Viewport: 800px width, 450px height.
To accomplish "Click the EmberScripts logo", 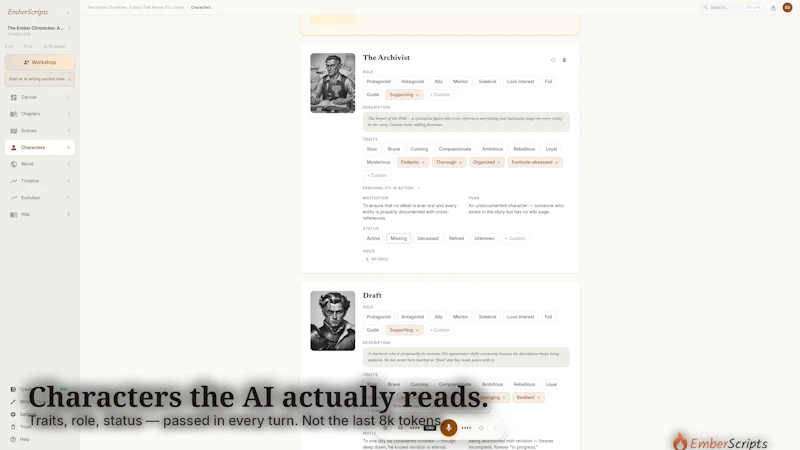I will [28, 12].
